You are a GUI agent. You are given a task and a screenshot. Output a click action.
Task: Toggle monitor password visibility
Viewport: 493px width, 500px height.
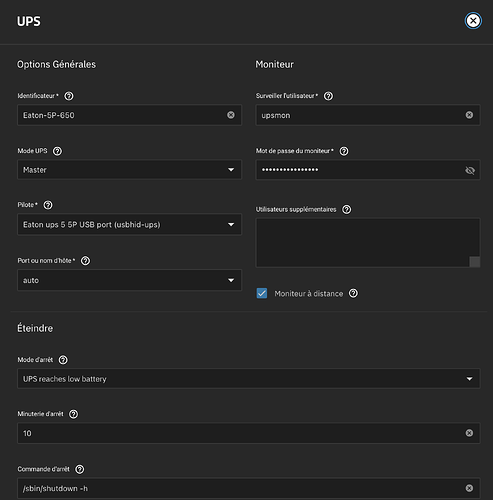tap(470, 170)
